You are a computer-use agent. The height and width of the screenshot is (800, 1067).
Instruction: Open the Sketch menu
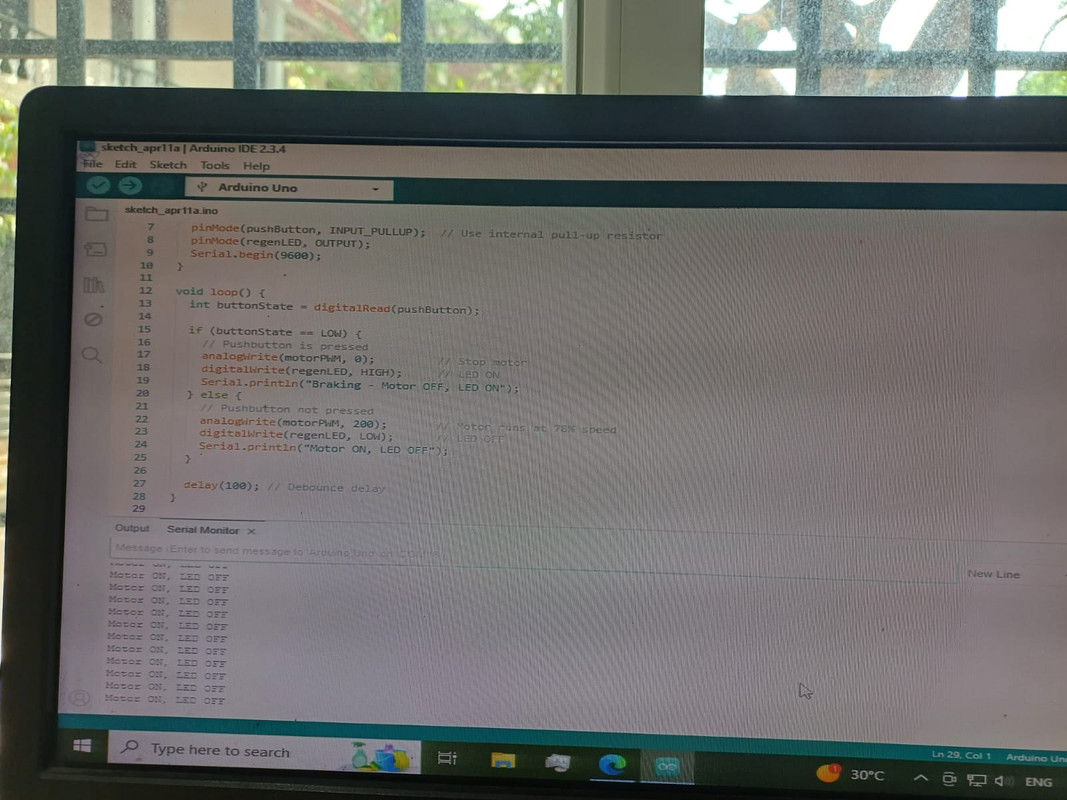[x=168, y=165]
